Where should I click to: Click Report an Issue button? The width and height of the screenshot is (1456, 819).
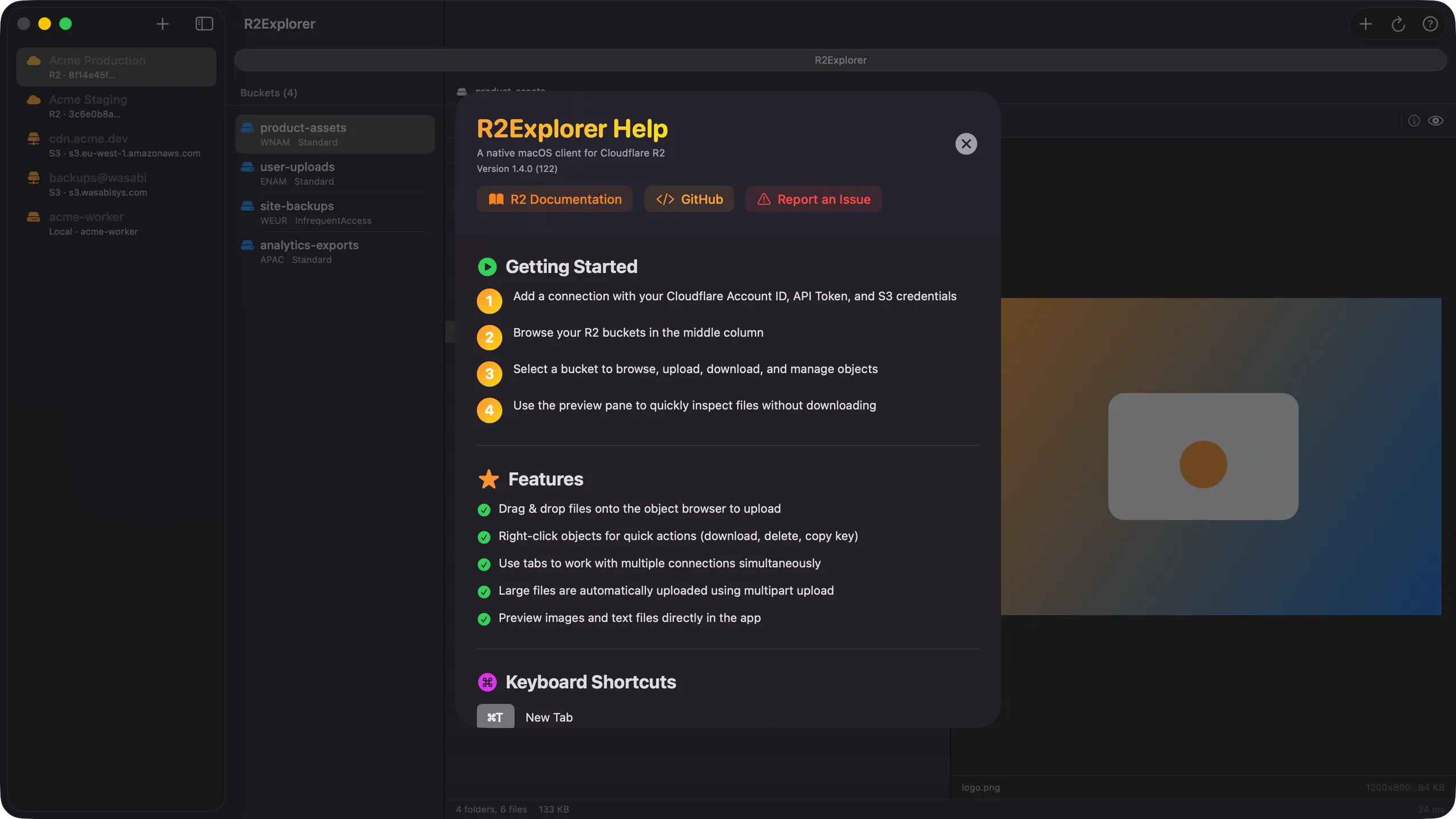click(x=813, y=199)
